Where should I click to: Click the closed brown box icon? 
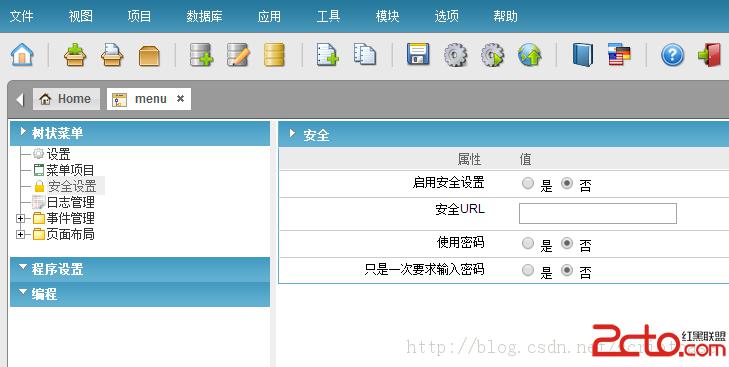(x=149, y=55)
